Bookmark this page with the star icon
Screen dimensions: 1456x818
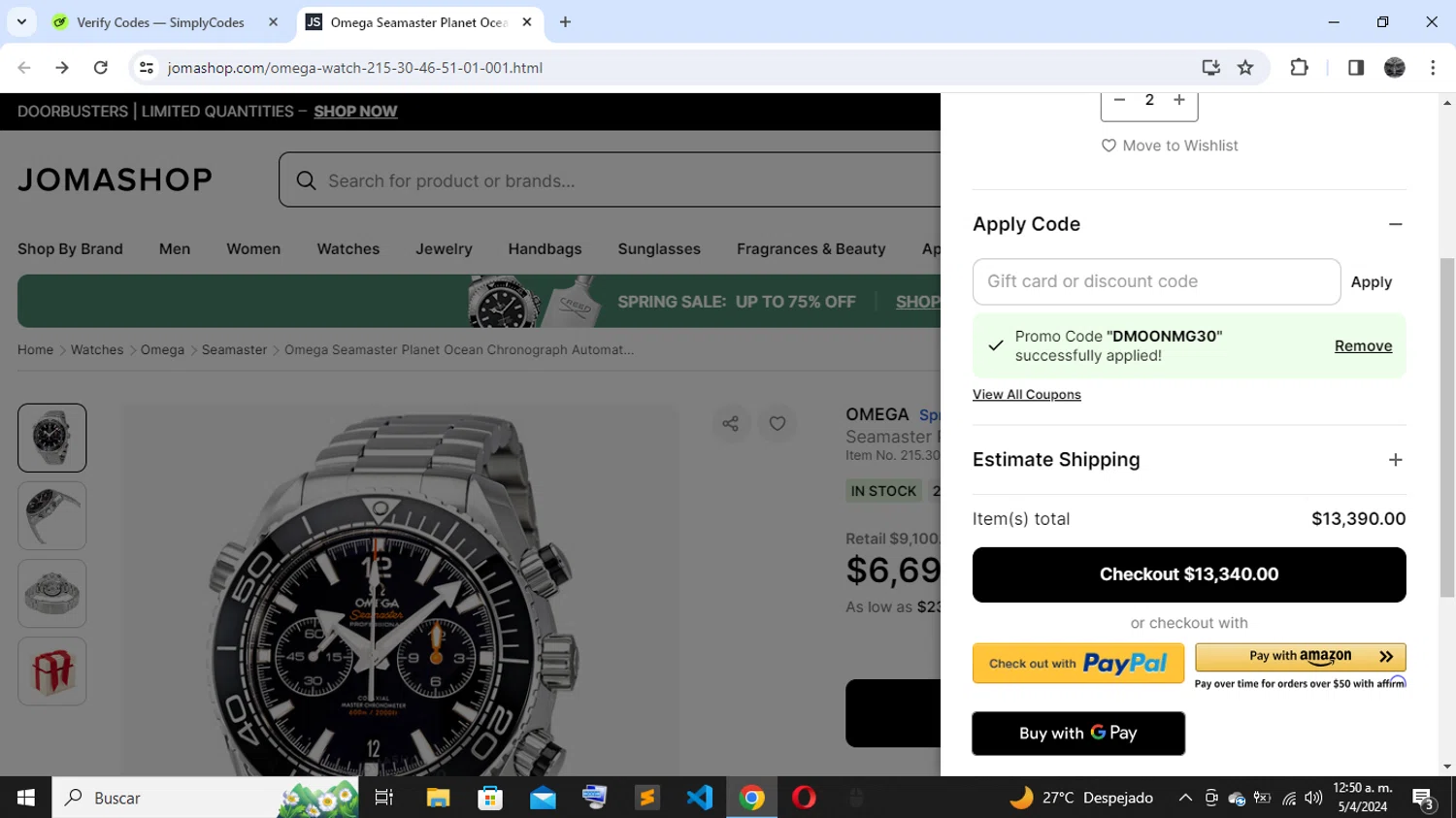click(x=1245, y=68)
